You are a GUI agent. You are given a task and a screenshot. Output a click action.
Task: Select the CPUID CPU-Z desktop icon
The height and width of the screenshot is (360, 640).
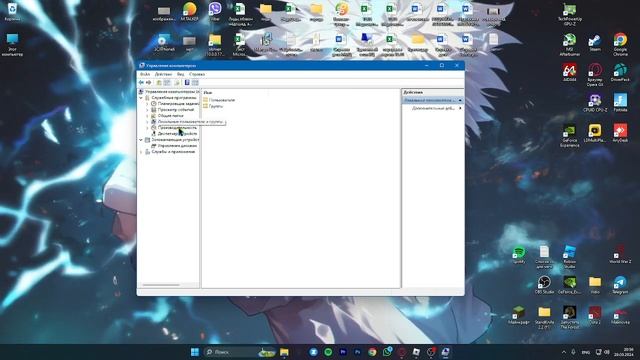pyautogui.click(x=595, y=103)
